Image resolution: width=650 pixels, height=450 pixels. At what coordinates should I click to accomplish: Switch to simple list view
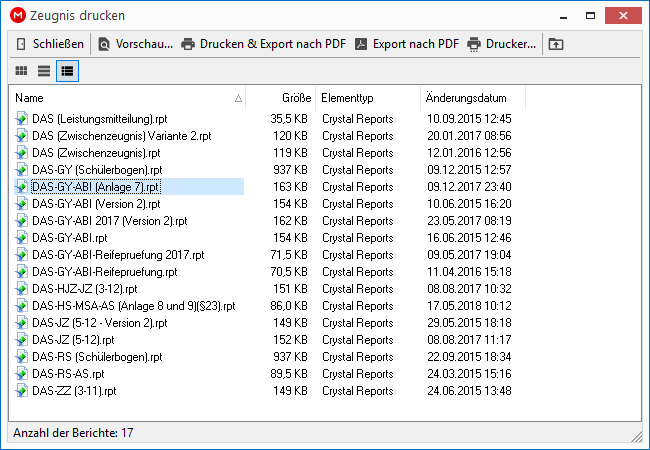[x=44, y=71]
